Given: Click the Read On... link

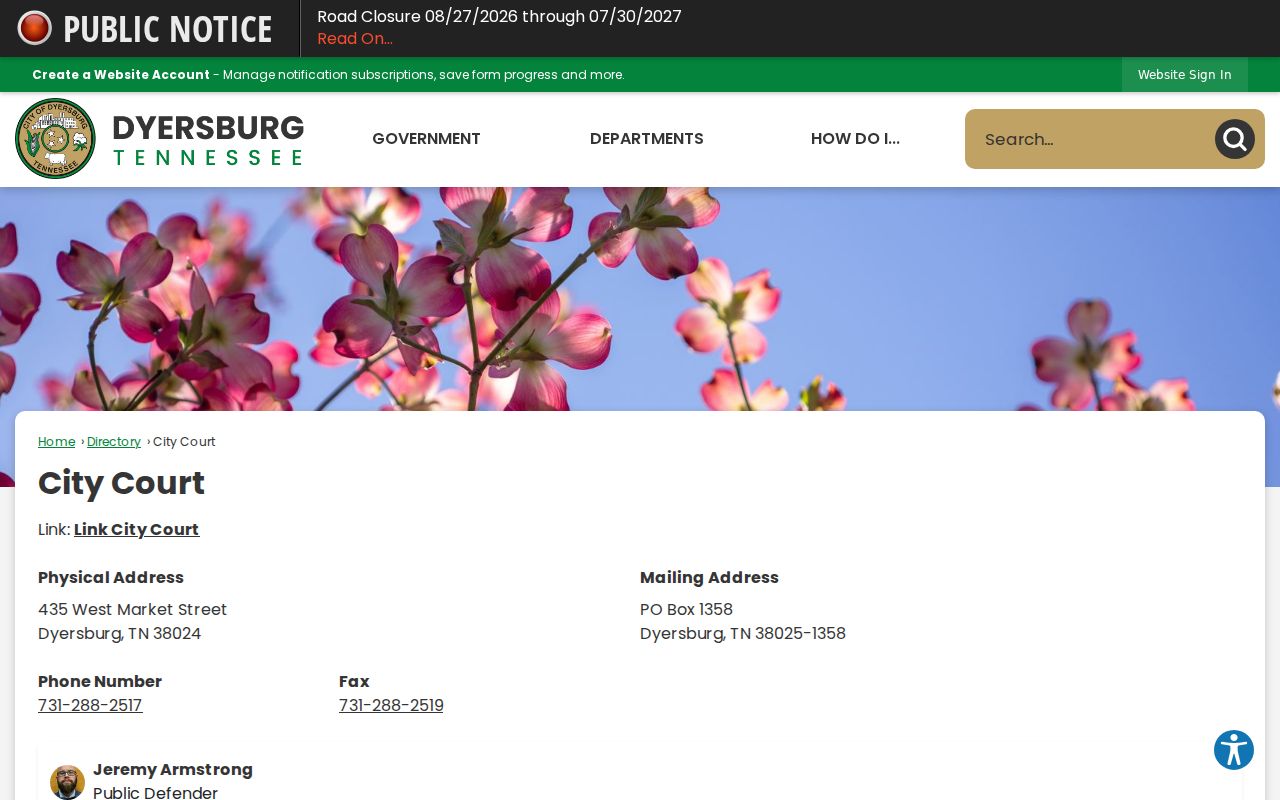Looking at the screenshot, I should pos(355,39).
